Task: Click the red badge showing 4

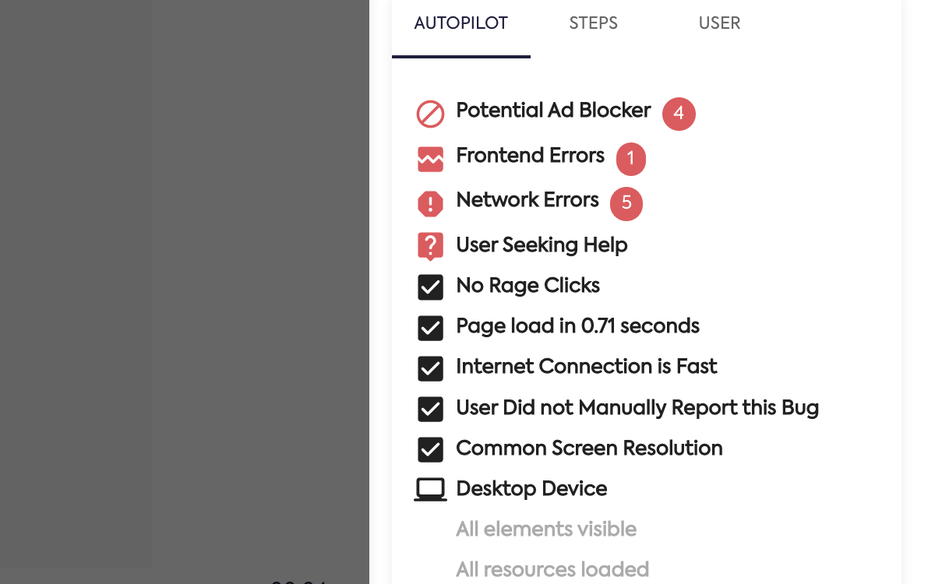Action: [x=678, y=113]
